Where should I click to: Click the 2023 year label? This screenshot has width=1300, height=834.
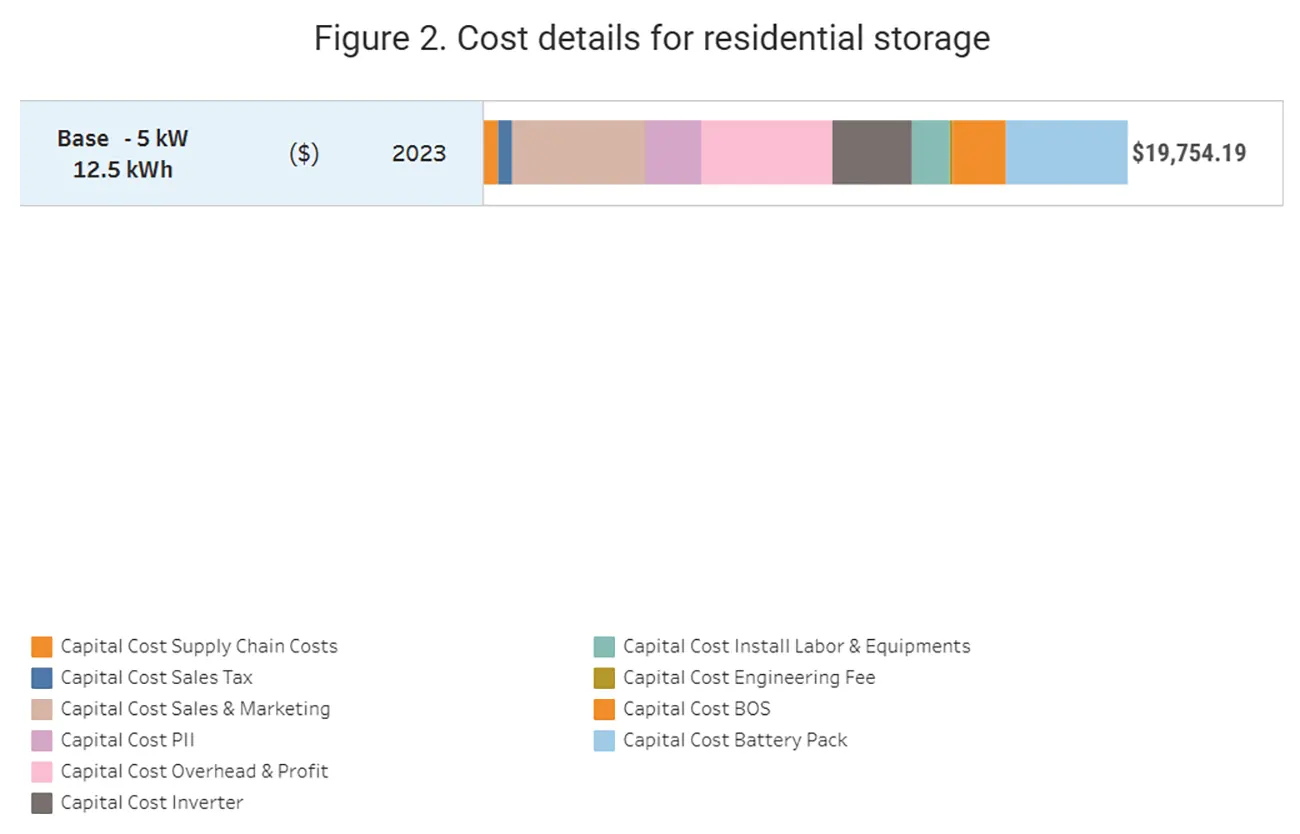click(420, 153)
